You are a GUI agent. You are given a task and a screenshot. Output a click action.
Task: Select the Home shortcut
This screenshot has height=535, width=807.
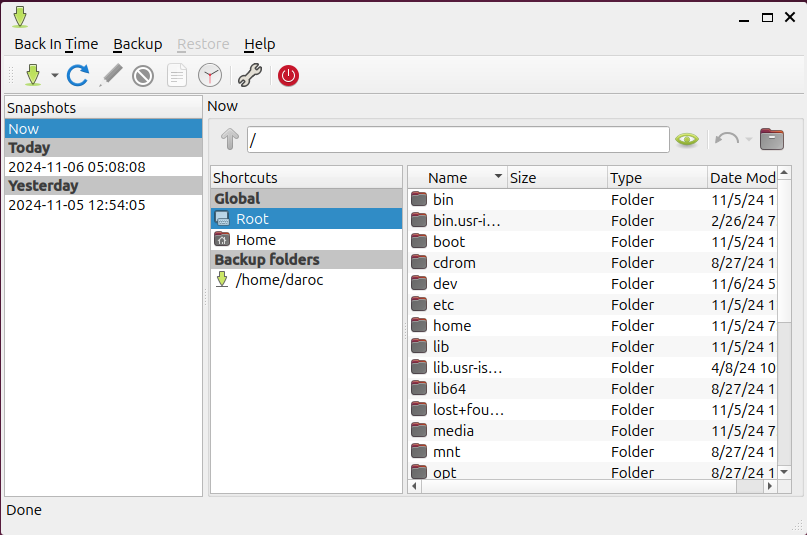coord(255,240)
